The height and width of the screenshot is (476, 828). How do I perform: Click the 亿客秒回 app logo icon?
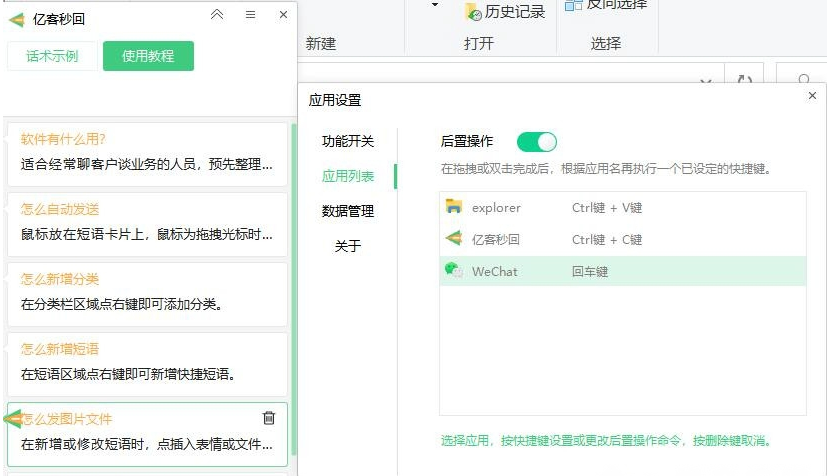click(17, 20)
